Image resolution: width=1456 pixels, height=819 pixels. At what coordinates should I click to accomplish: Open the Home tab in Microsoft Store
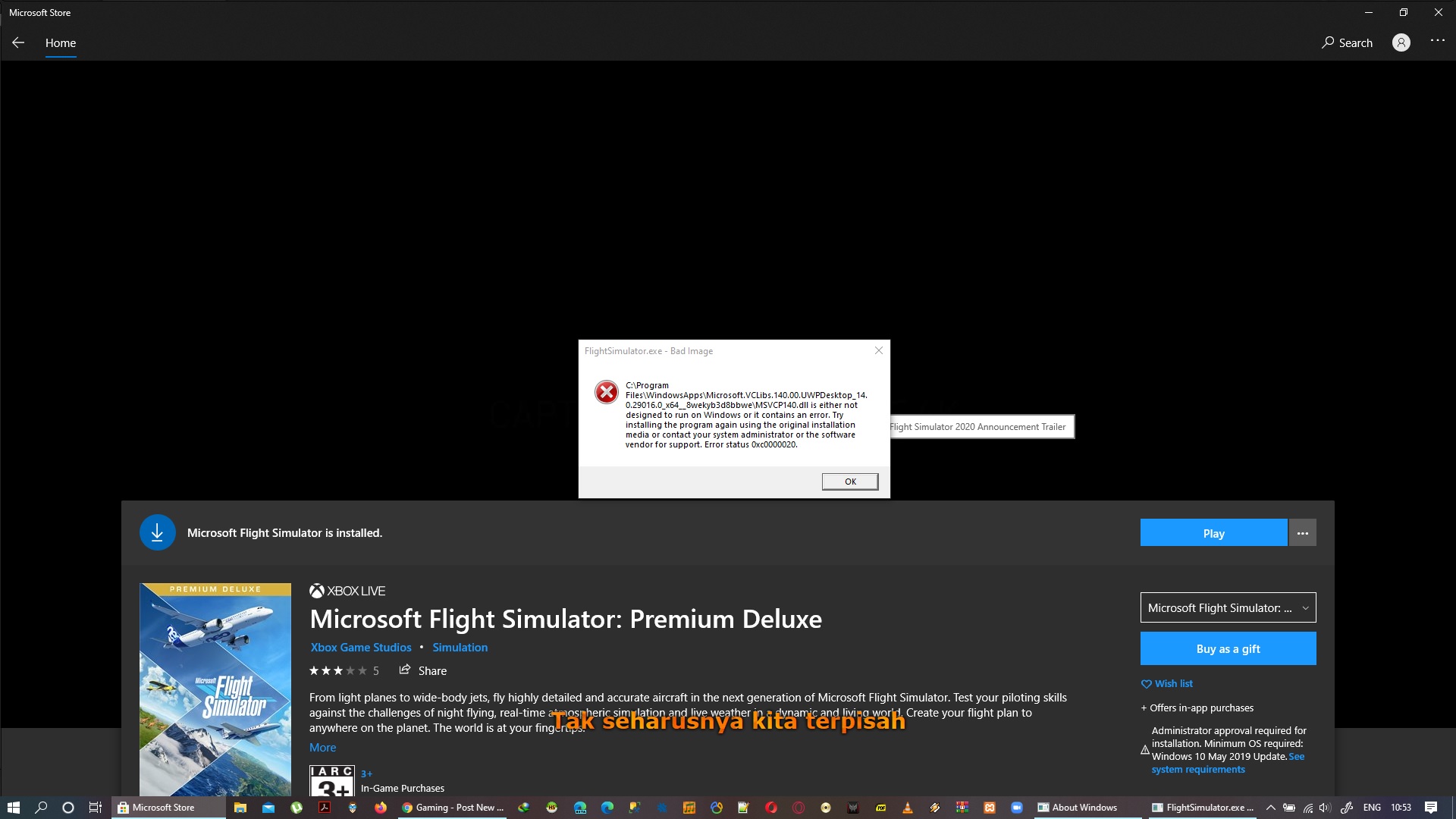click(61, 43)
